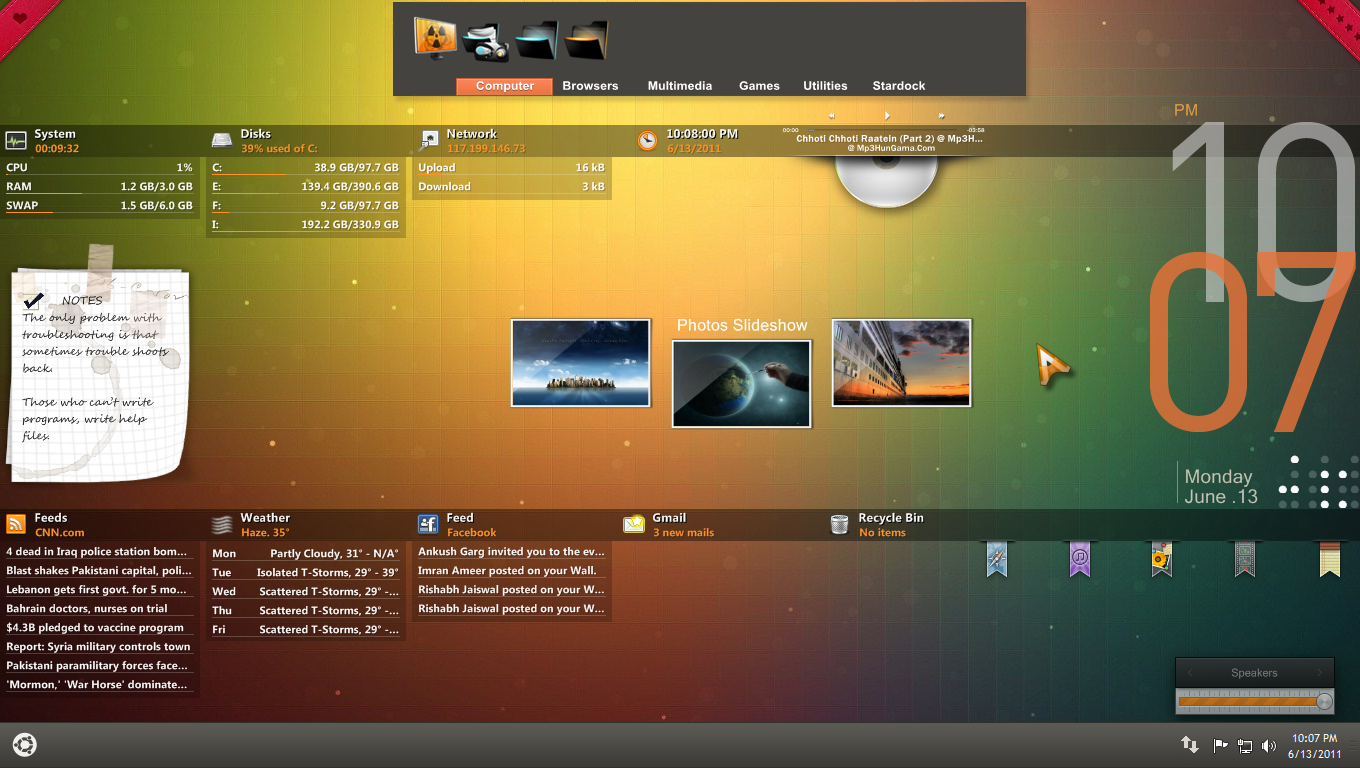Click the film strip bookmark ribbon

1245,560
